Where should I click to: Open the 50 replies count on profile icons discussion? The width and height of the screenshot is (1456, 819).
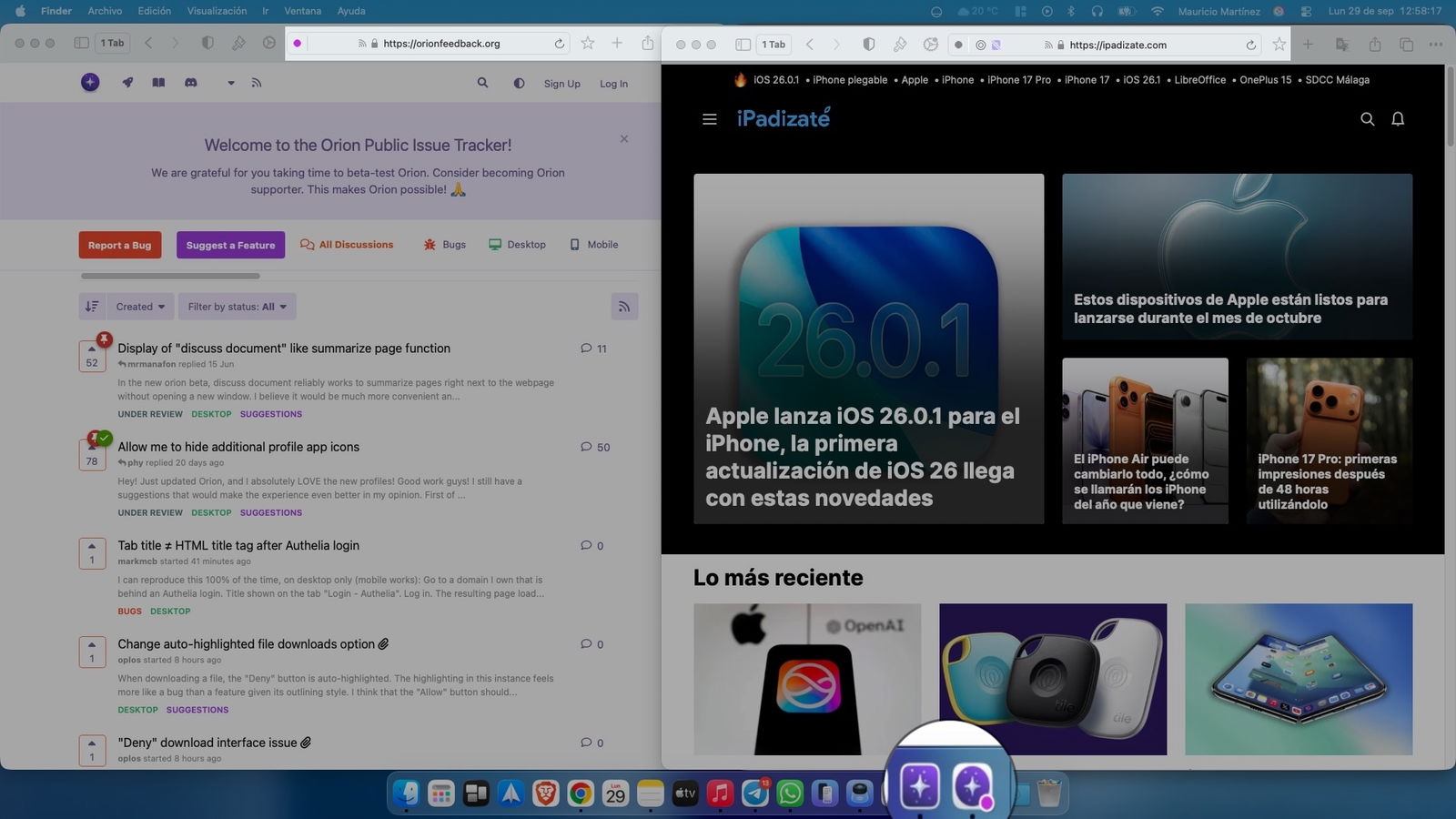click(595, 447)
